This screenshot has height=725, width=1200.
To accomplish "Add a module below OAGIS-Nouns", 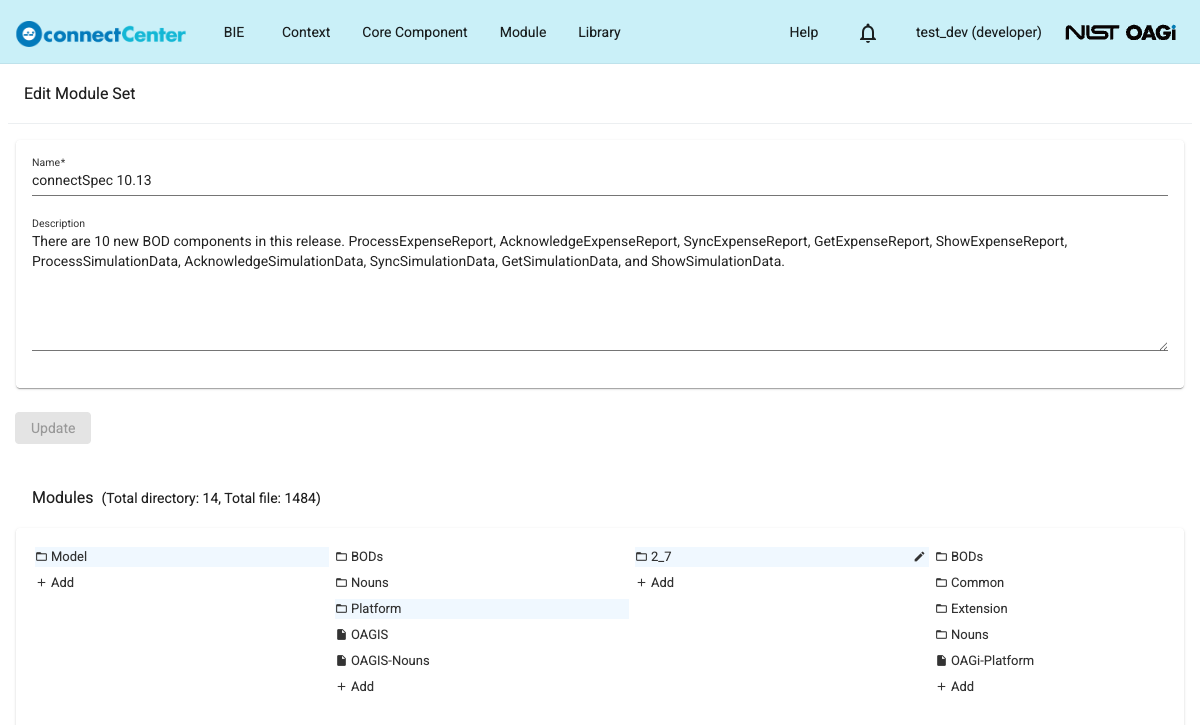I will tap(355, 687).
